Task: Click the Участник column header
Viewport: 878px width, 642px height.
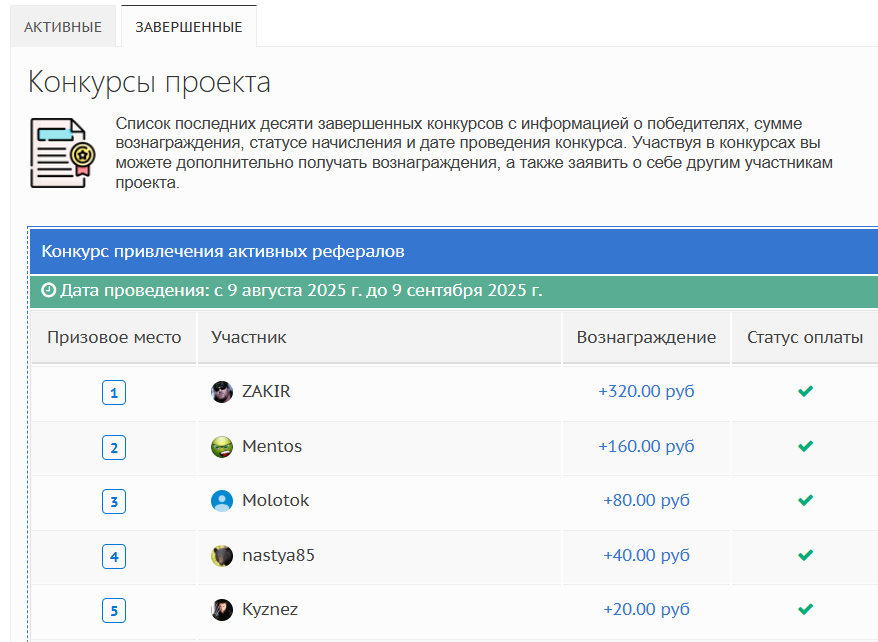Action: coord(249,338)
